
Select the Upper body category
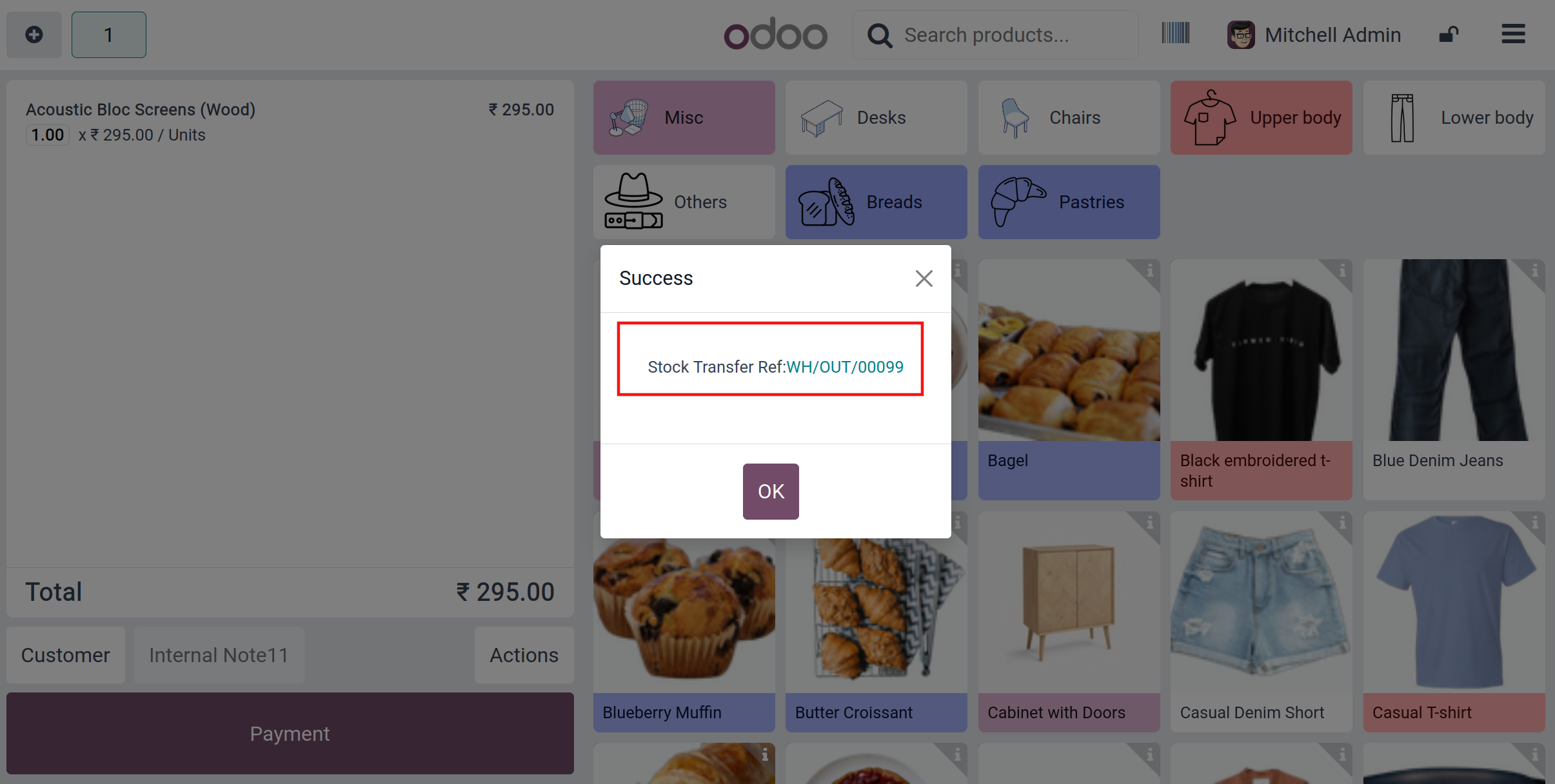(x=1261, y=117)
